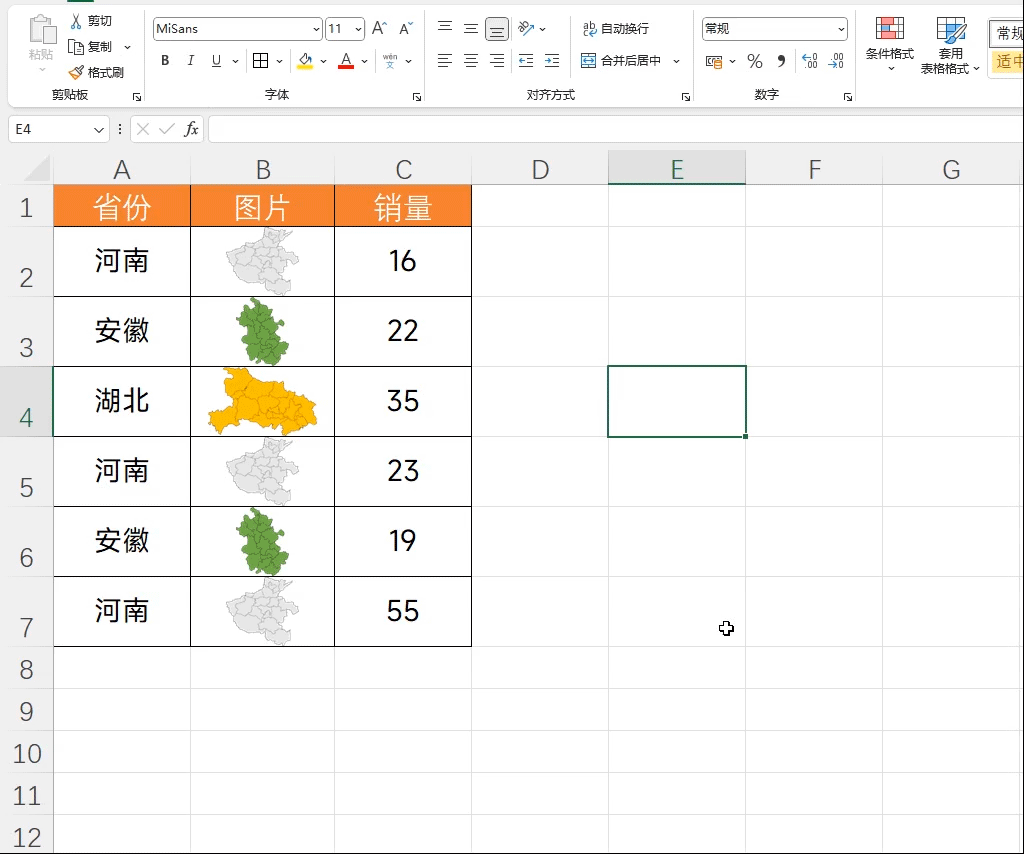The height and width of the screenshot is (854, 1024).
Task: Expand the number format 常规 dropdown
Action: coord(841,29)
